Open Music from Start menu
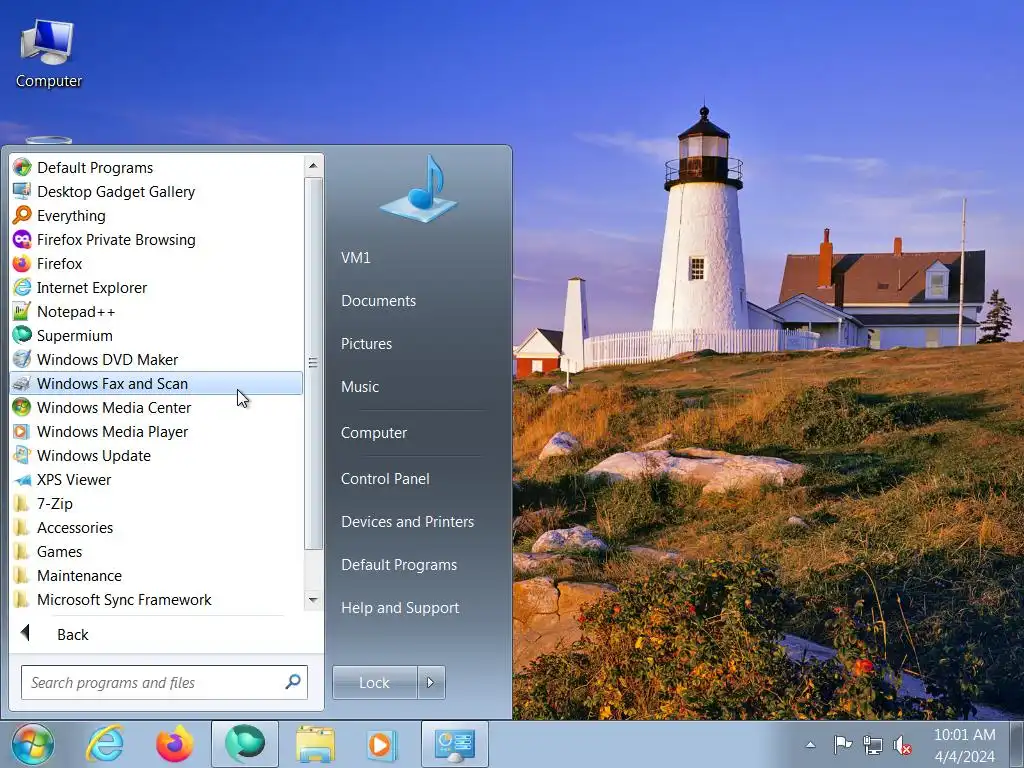The image size is (1024, 768). click(360, 387)
